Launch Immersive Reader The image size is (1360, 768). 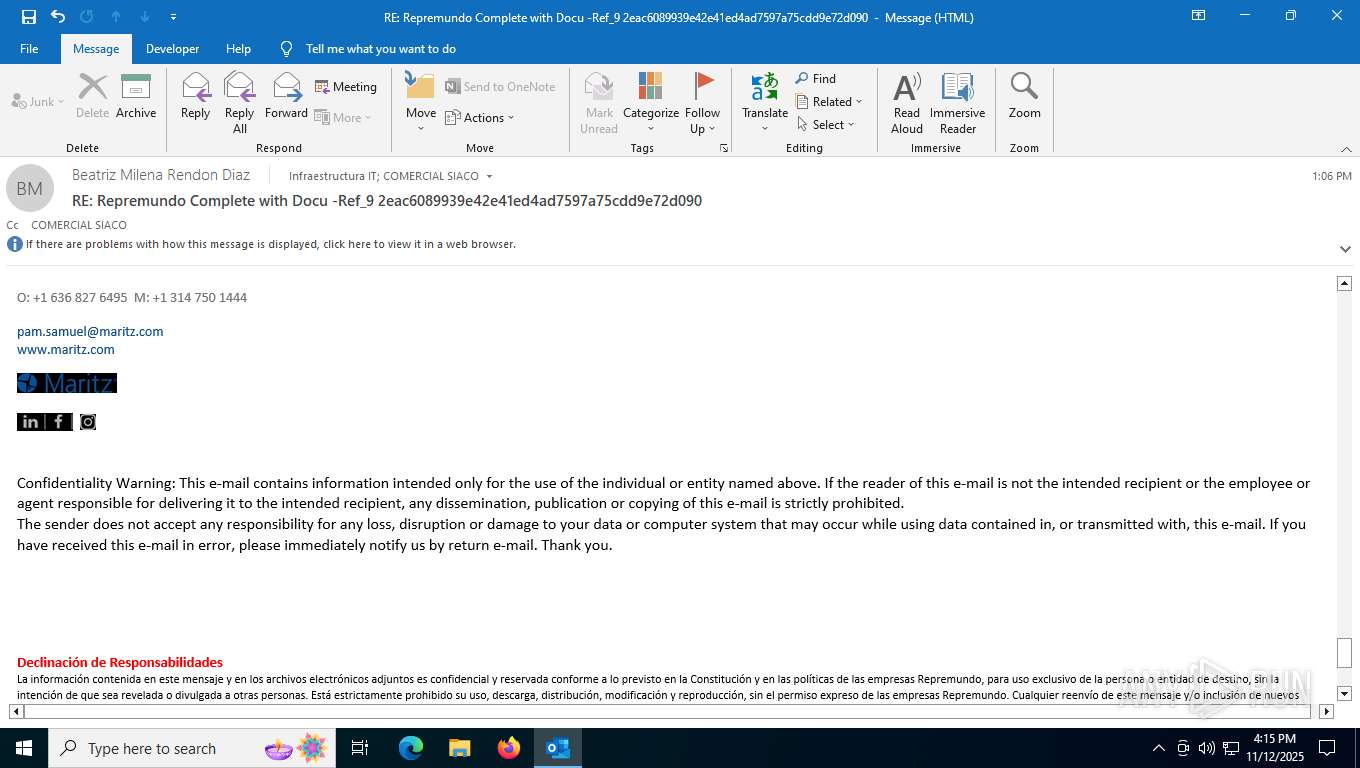pos(958,103)
